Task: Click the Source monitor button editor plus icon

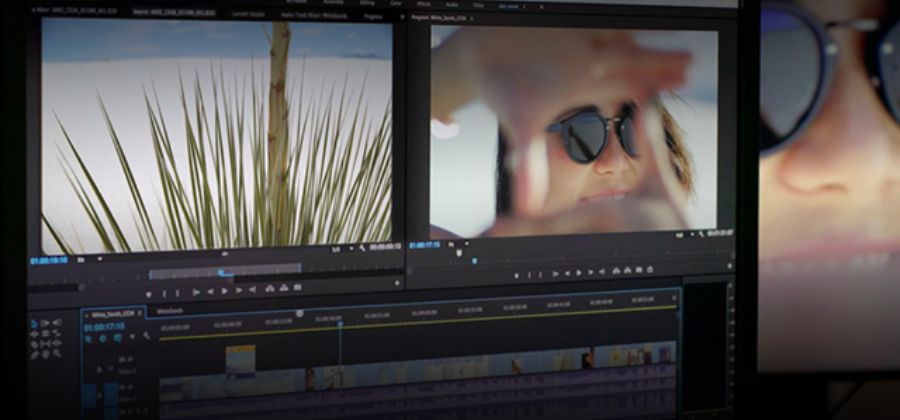Action: click(396, 283)
